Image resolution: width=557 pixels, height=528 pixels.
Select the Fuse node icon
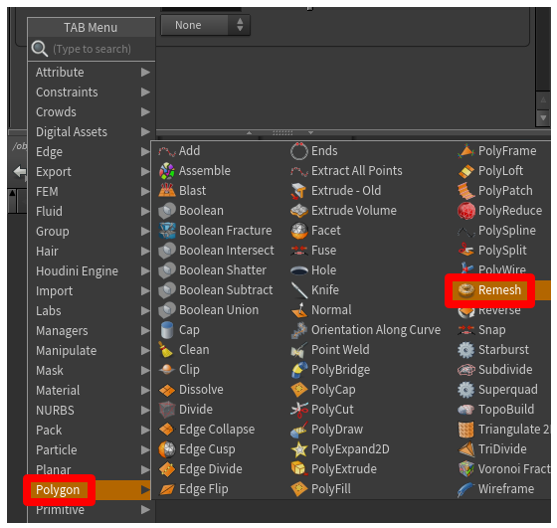point(299,250)
